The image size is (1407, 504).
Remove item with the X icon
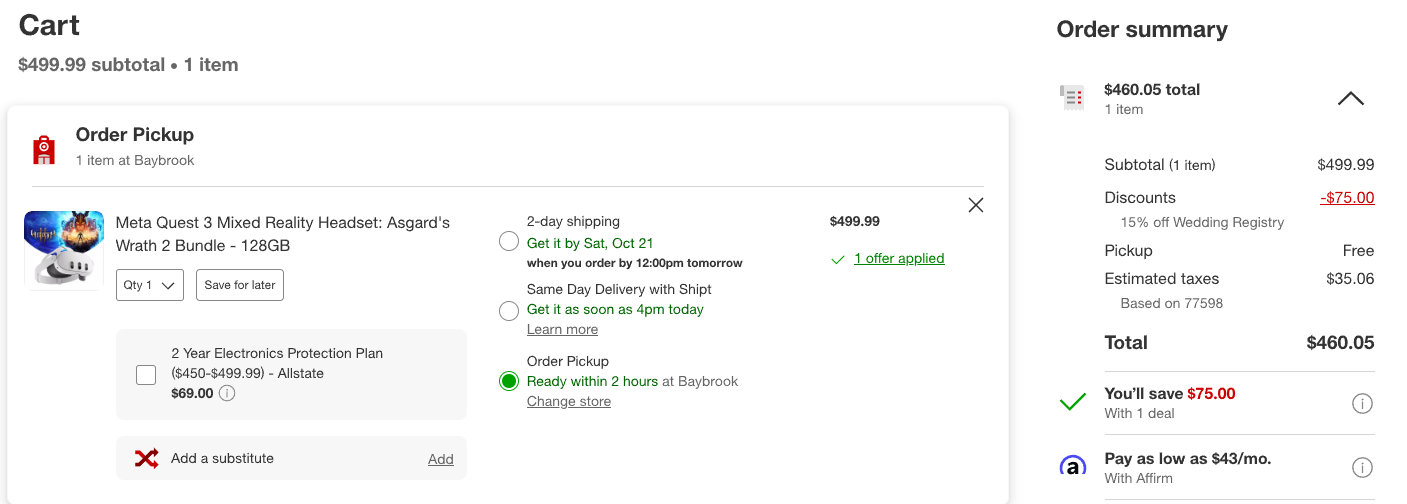[976, 205]
